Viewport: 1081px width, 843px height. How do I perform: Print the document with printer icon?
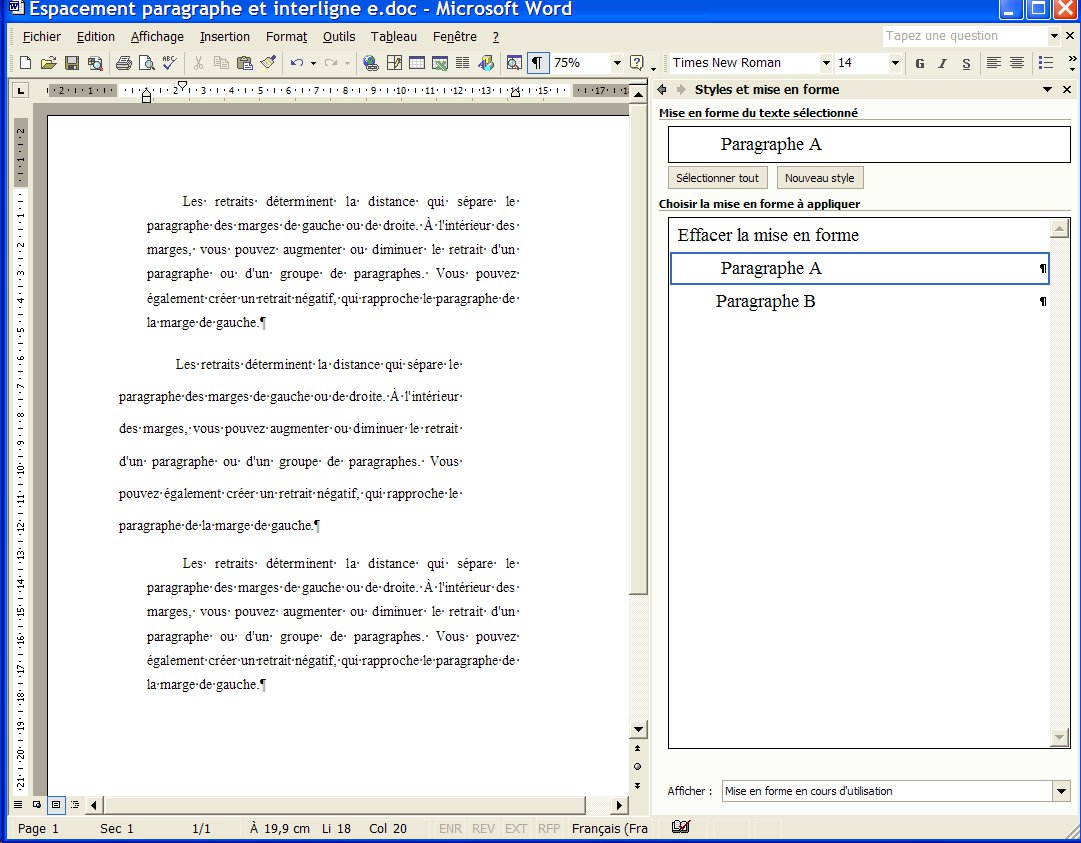123,63
